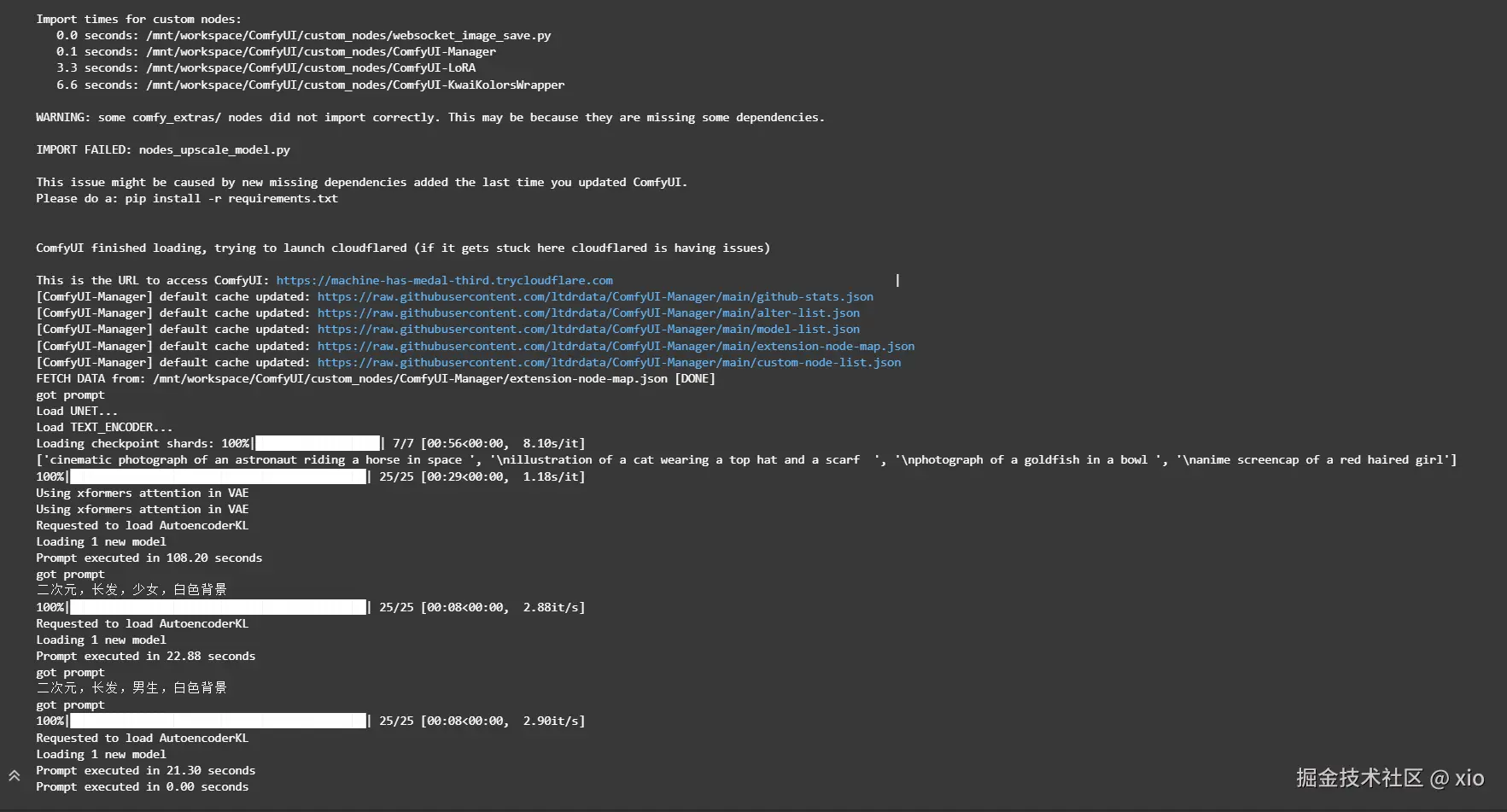Image resolution: width=1507 pixels, height=812 pixels.
Task: Open the machine-has-medal-third trycloudflare URL
Action: [444, 280]
